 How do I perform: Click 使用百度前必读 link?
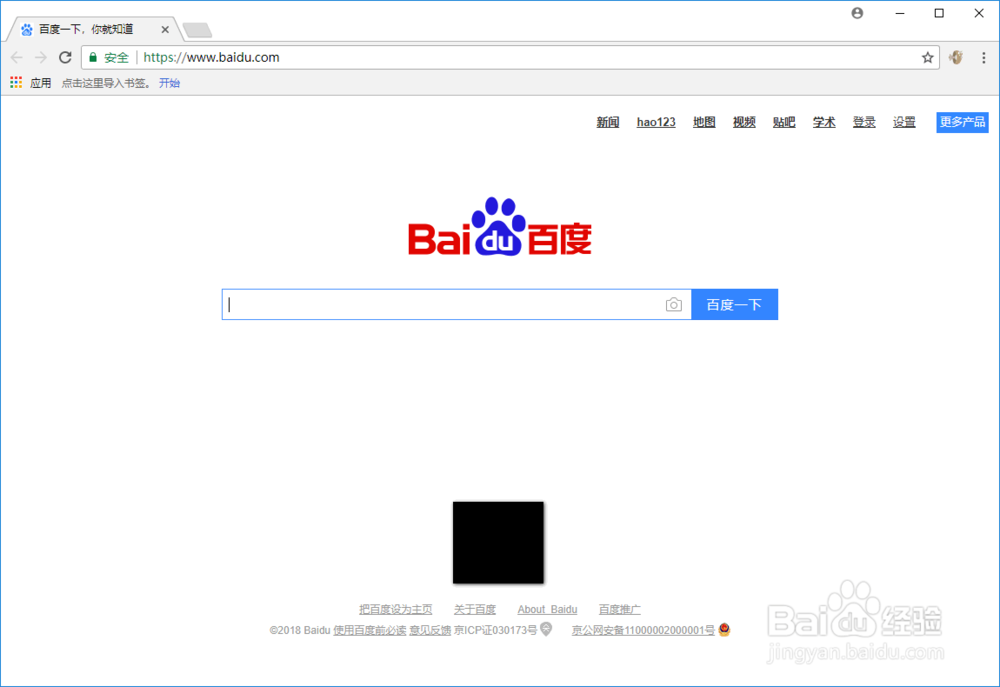click(x=369, y=630)
